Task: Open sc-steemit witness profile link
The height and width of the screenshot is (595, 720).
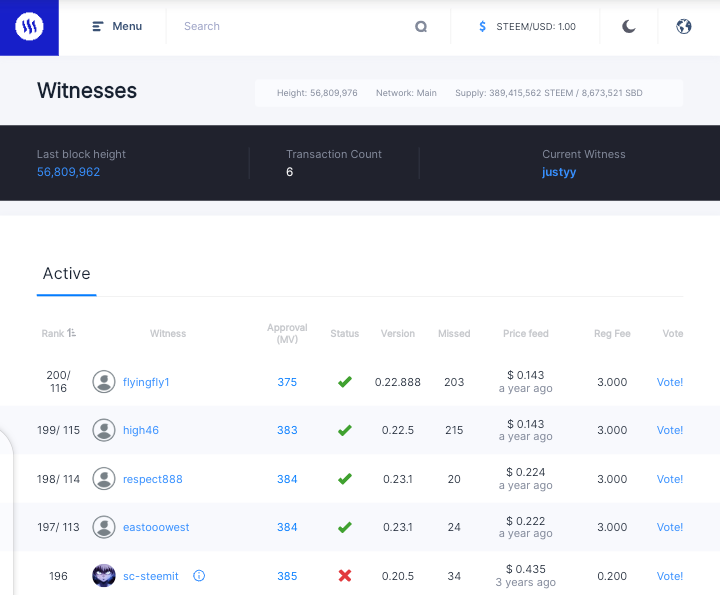Action: pos(151,576)
